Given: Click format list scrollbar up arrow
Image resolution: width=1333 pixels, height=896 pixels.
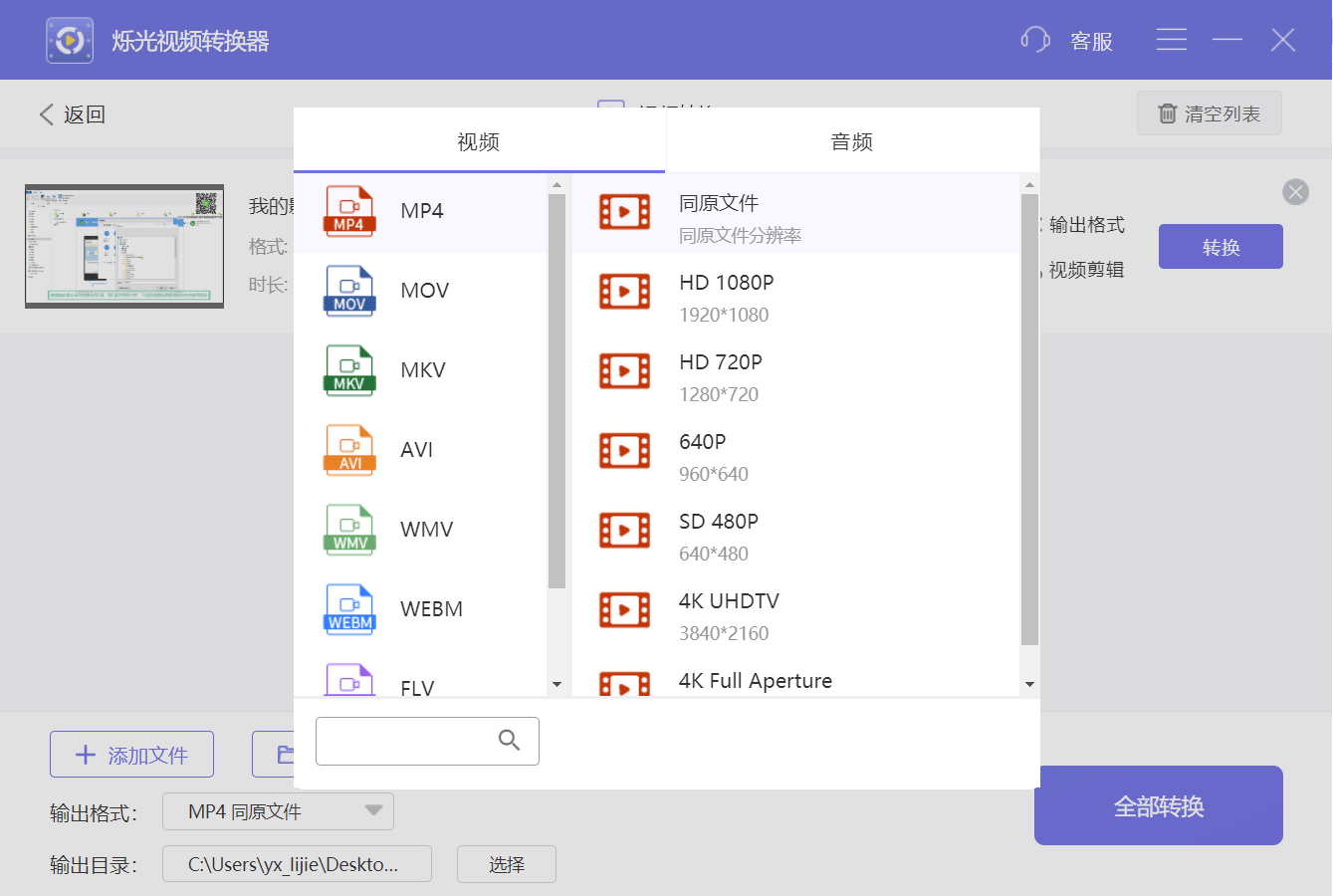Looking at the screenshot, I should (x=556, y=184).
